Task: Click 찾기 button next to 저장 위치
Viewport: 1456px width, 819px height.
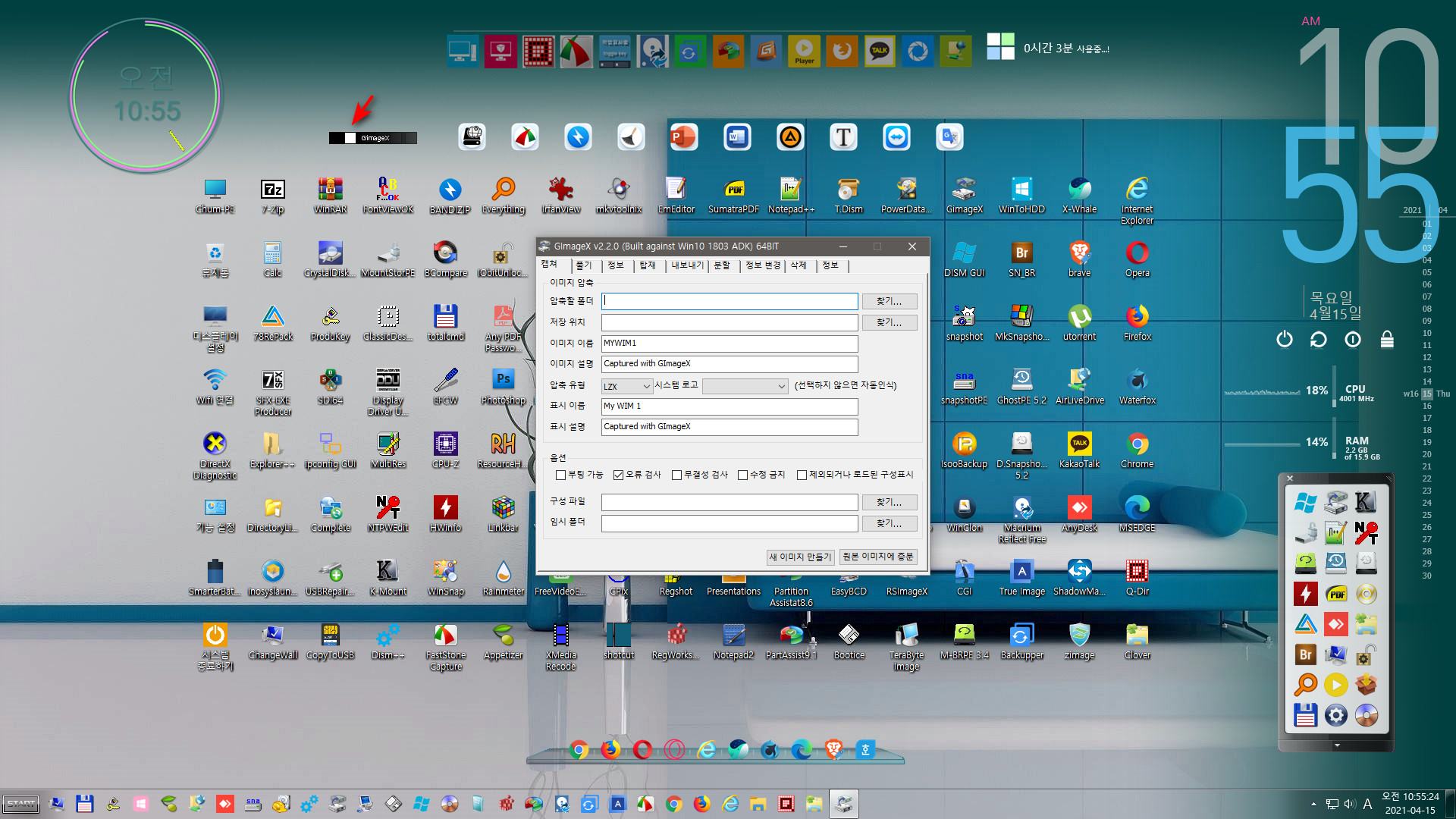Action: (889, 323)
